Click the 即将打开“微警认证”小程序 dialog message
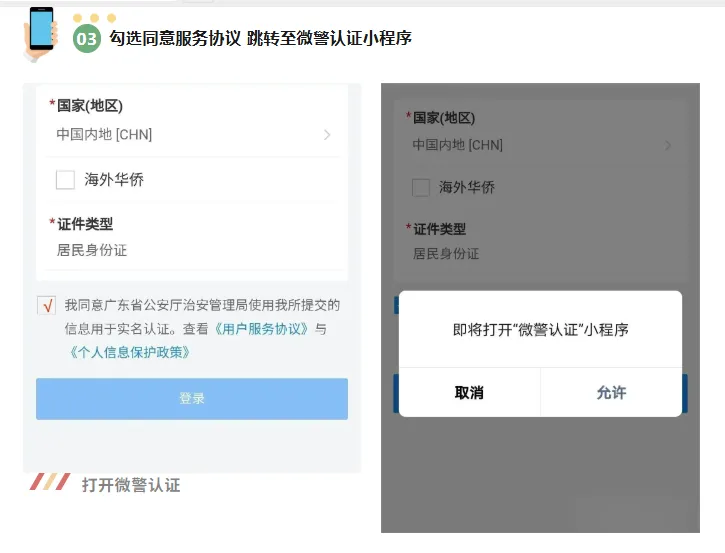Image resolution: width=725 pixels, height=553 pixels. (540, 329)
